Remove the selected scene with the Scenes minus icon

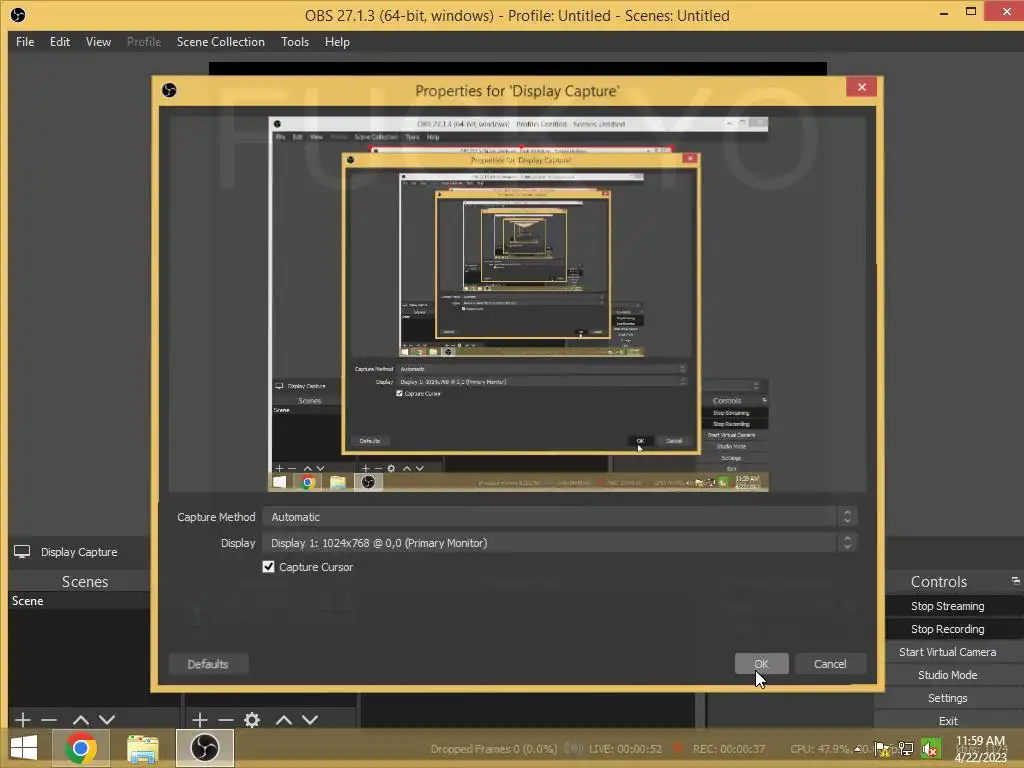[x=49, y=720]
